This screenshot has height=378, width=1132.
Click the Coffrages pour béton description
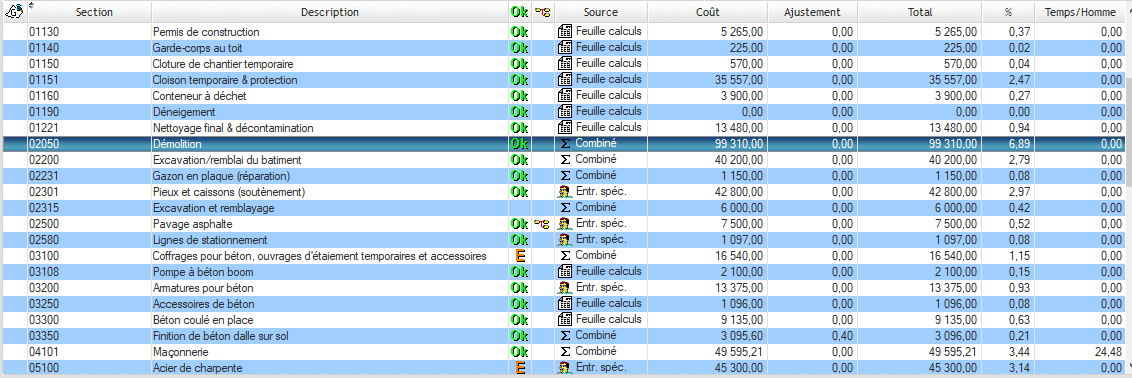[x=319, y=256]
